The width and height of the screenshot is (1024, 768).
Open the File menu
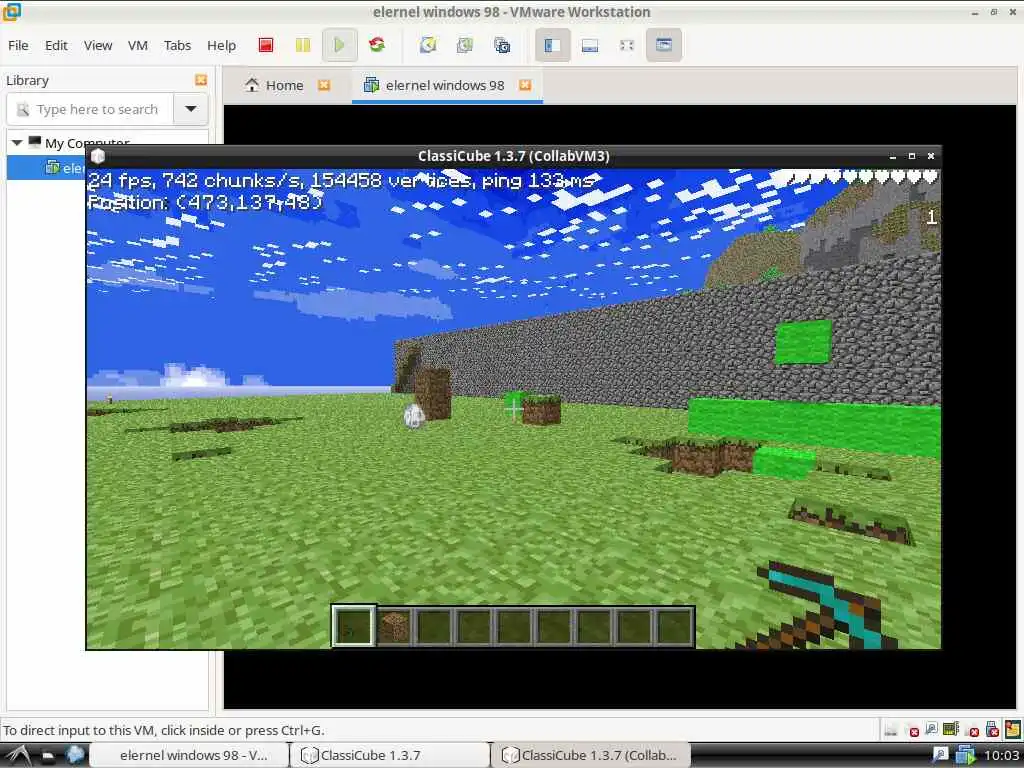[18, 45]
